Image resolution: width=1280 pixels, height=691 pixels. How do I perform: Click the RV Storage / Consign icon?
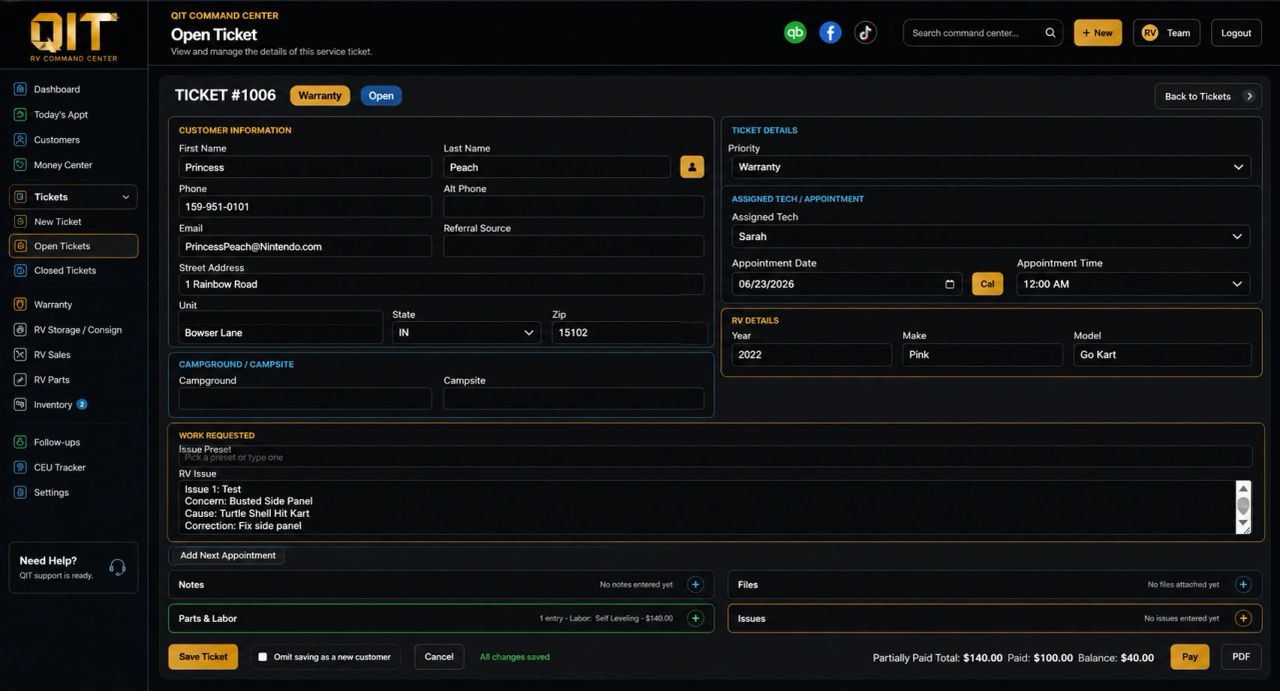(x=20, y=329)
